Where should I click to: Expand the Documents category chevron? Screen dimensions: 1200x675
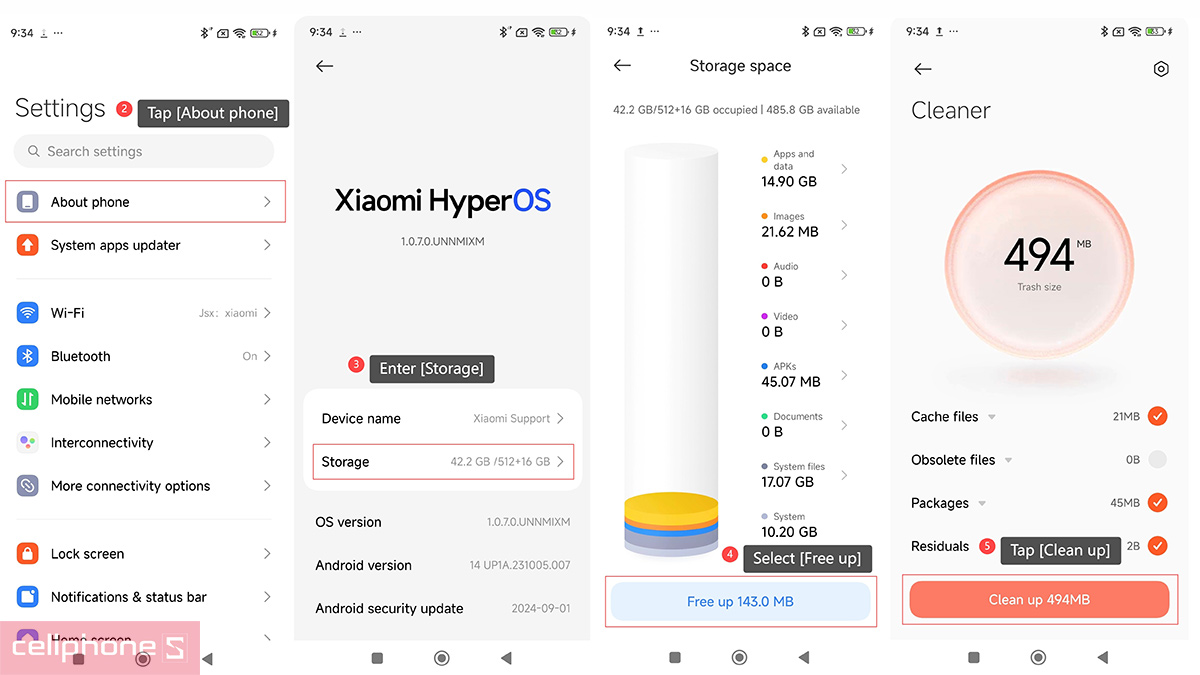[x=844, y=425]
